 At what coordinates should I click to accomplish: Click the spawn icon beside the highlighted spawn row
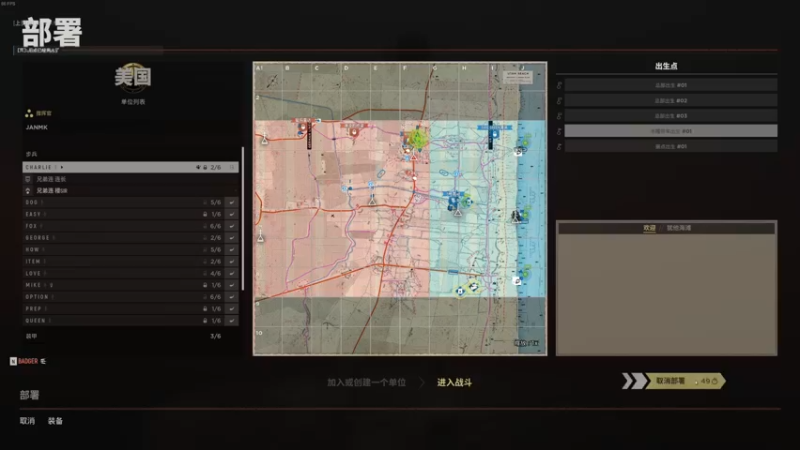(559, 131)
